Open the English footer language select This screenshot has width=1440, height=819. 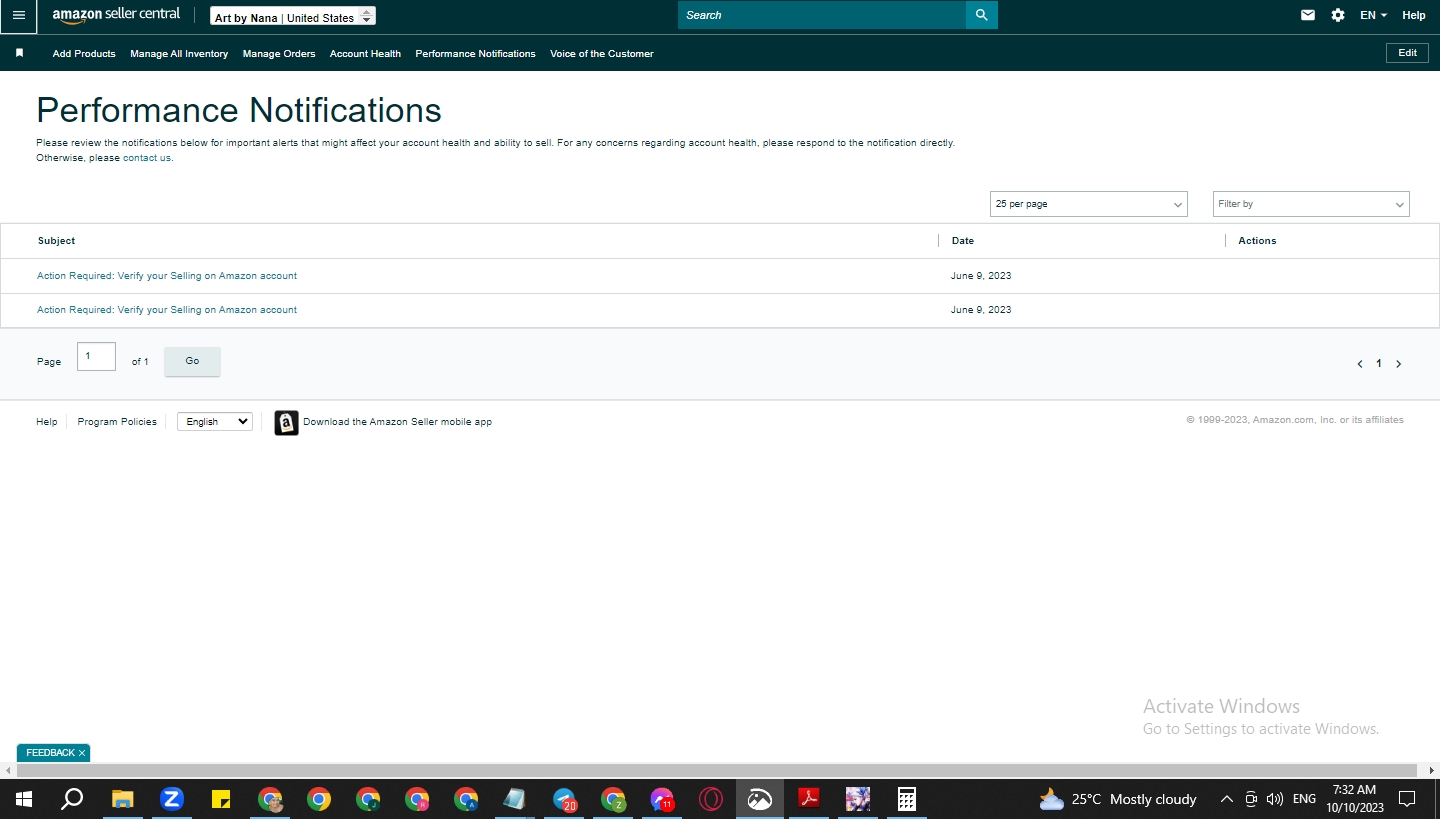[215, 422]
